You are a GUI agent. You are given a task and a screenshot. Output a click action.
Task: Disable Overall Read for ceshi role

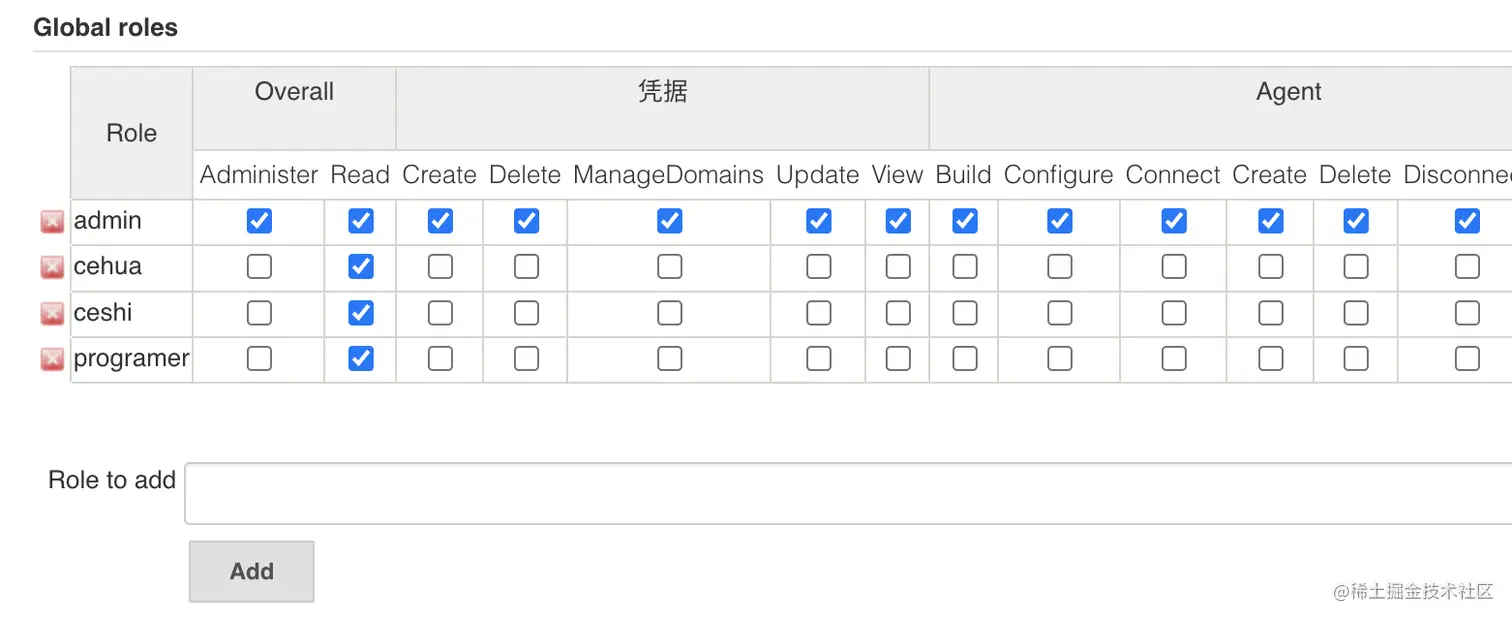[361, 313]
